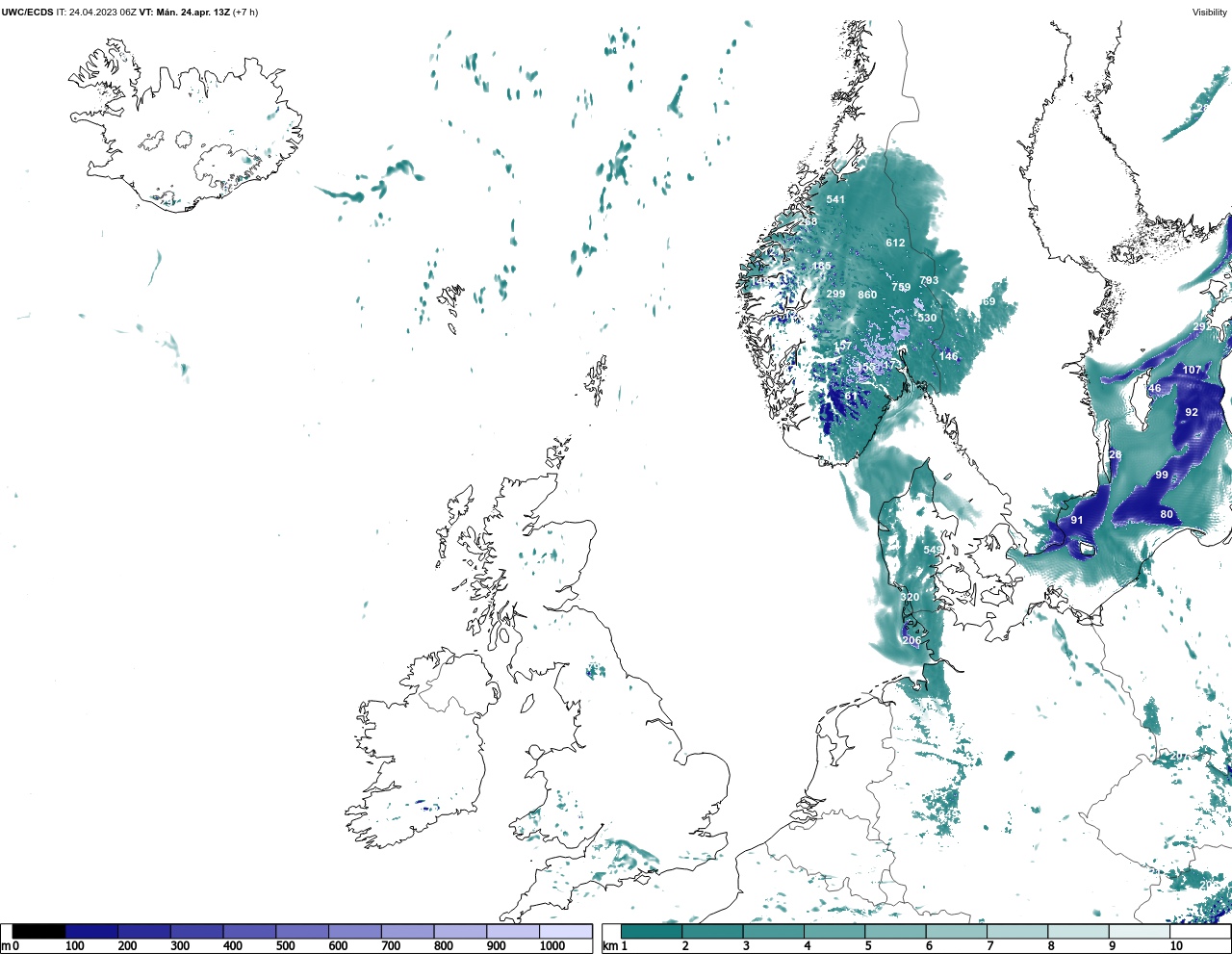Image resolution: width=1232 pixels, height=954 pixels.
Task: Click the visibility value 91
Action: pyautogui.click(x=1077, y=521)
